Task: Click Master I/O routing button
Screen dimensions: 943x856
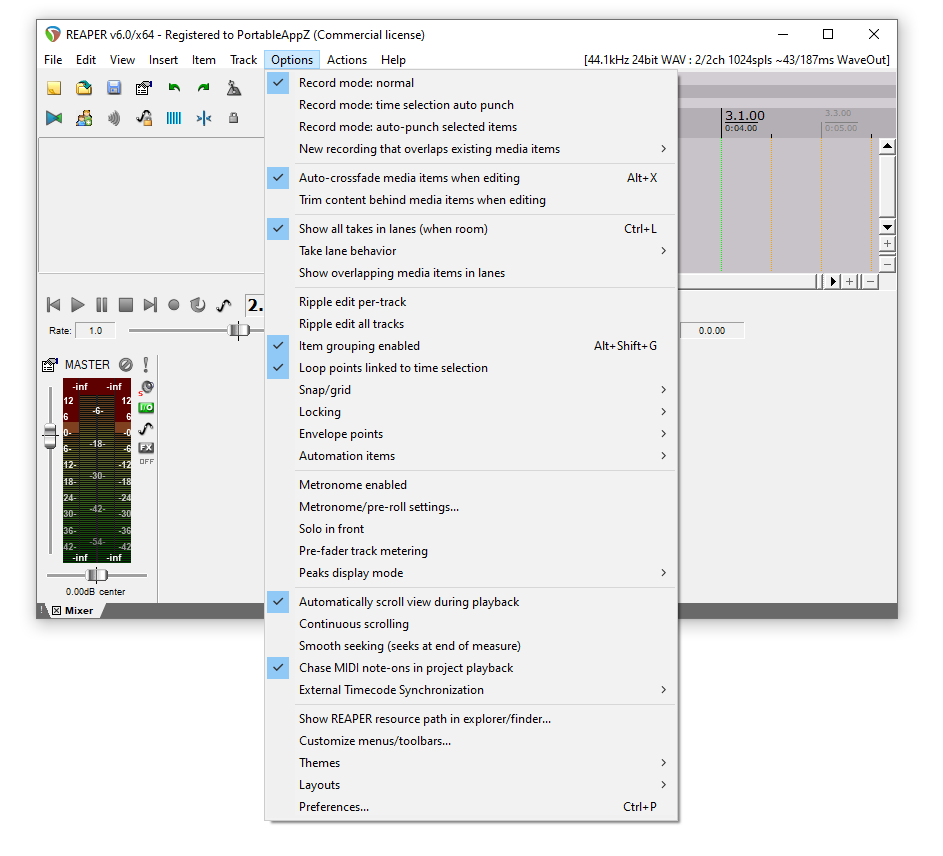Action: (146, 408)
